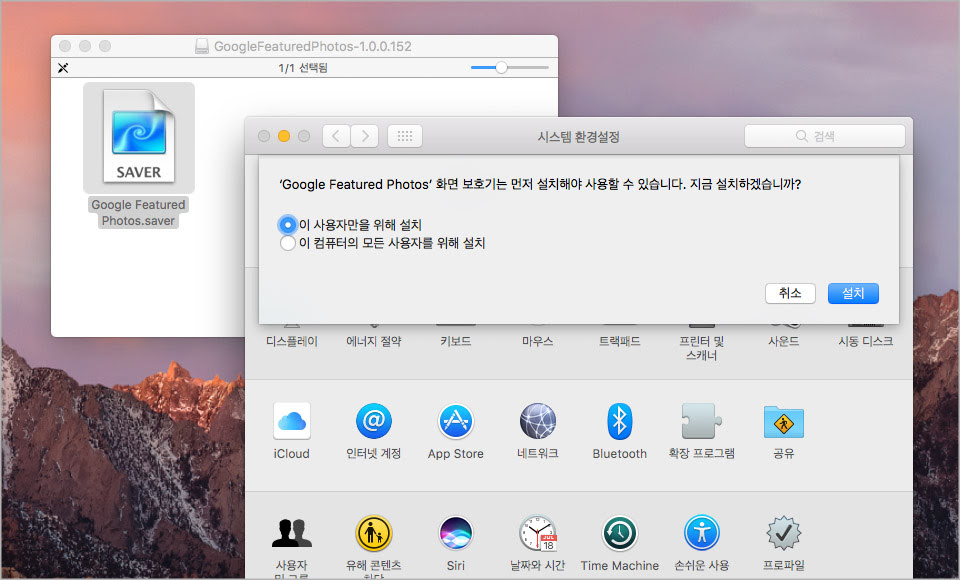Open the 인터넷 계정 preference pane
This screenshot has height=580, width=960.
point(373,421)
